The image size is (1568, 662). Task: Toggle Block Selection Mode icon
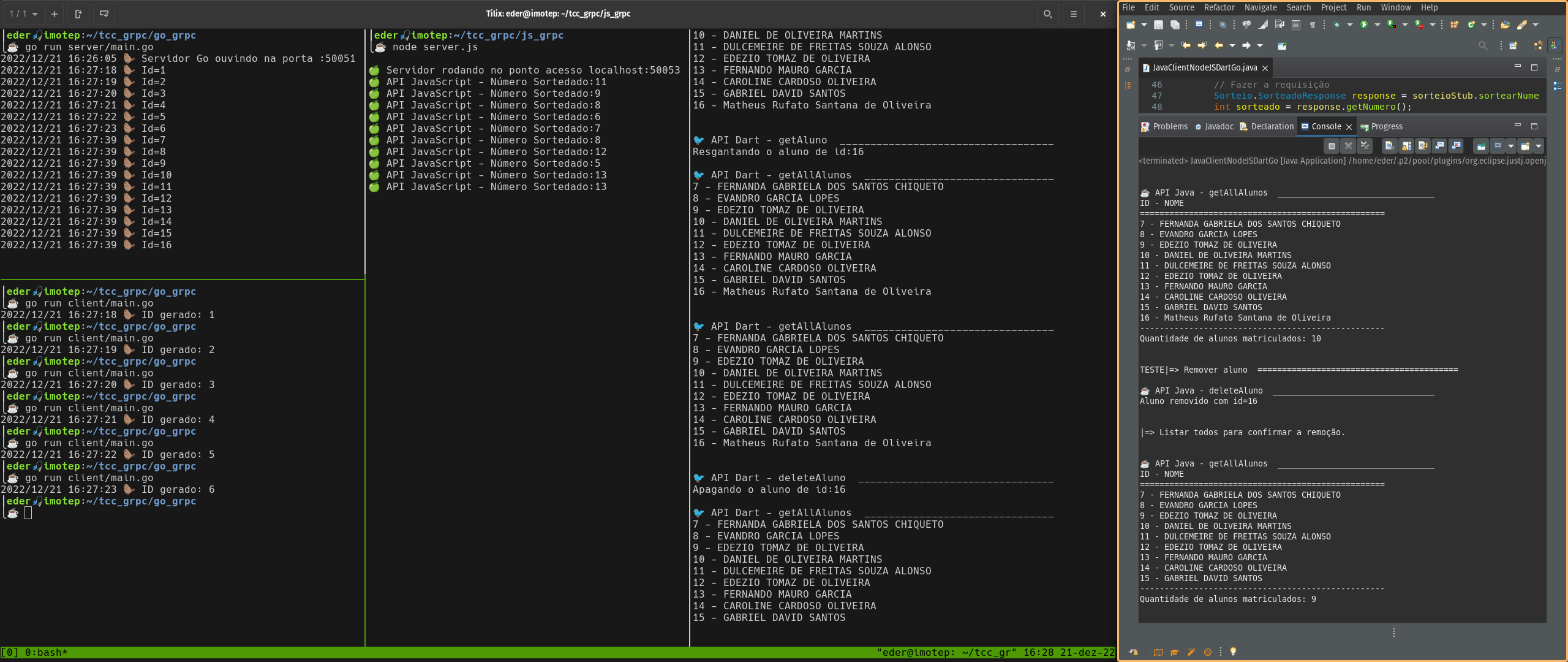coord(1296,25)
